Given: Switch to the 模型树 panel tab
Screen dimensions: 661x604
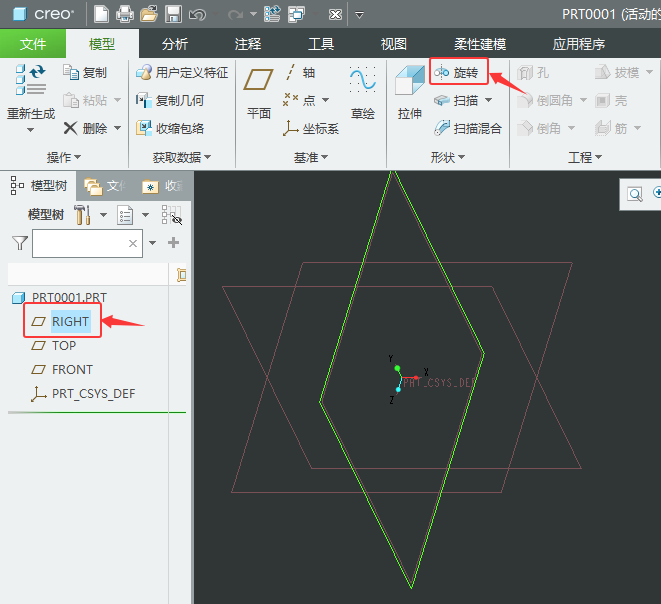Looking at the screenshot, I should tap(38, 186).
